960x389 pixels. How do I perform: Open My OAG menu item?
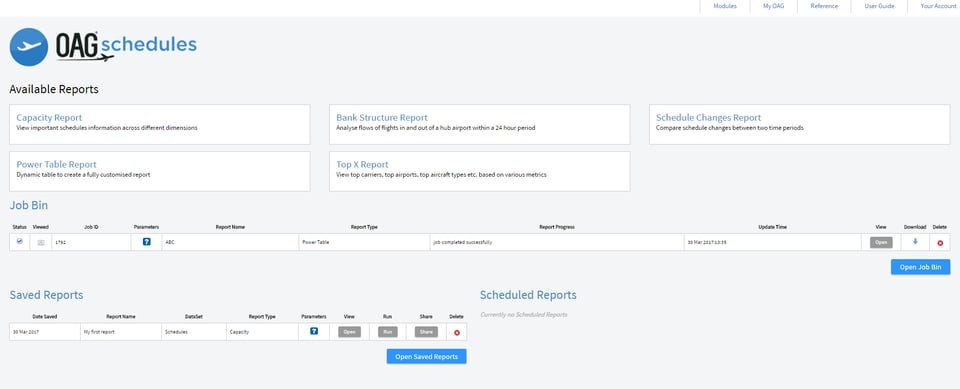774,6
